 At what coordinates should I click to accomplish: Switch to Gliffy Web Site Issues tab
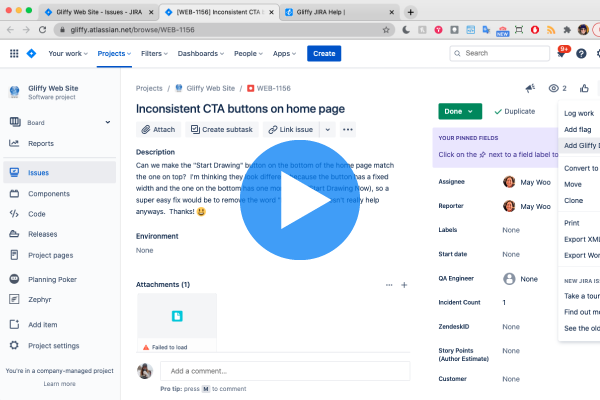click(99, 12)
